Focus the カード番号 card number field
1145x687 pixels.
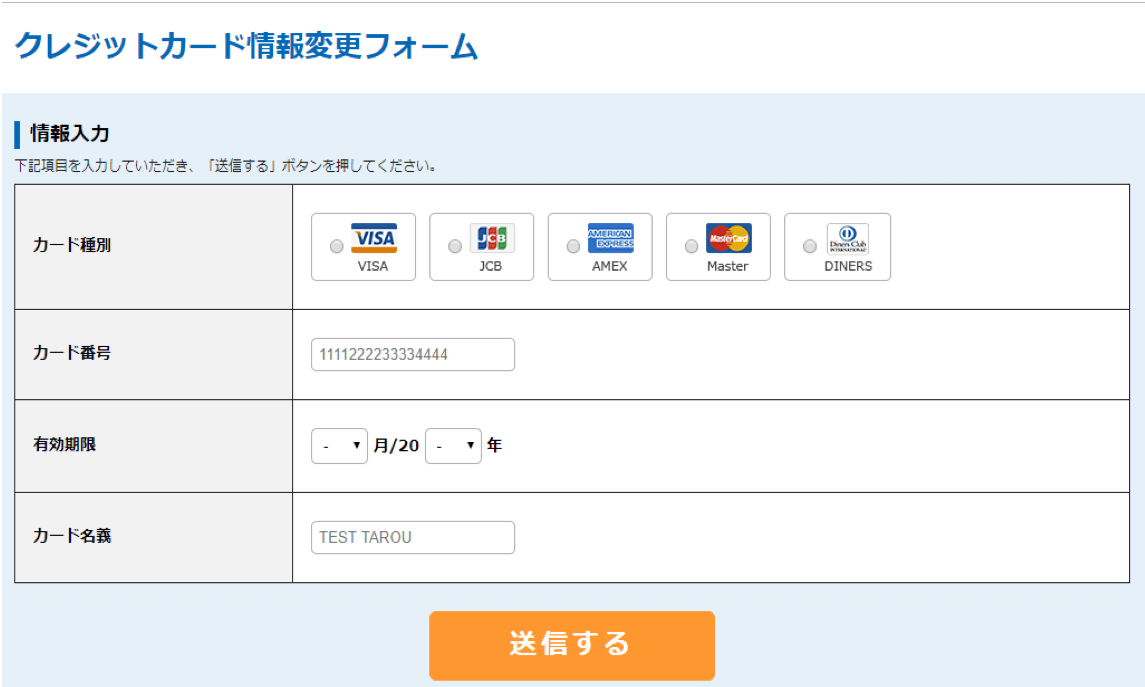coord(412,355)
